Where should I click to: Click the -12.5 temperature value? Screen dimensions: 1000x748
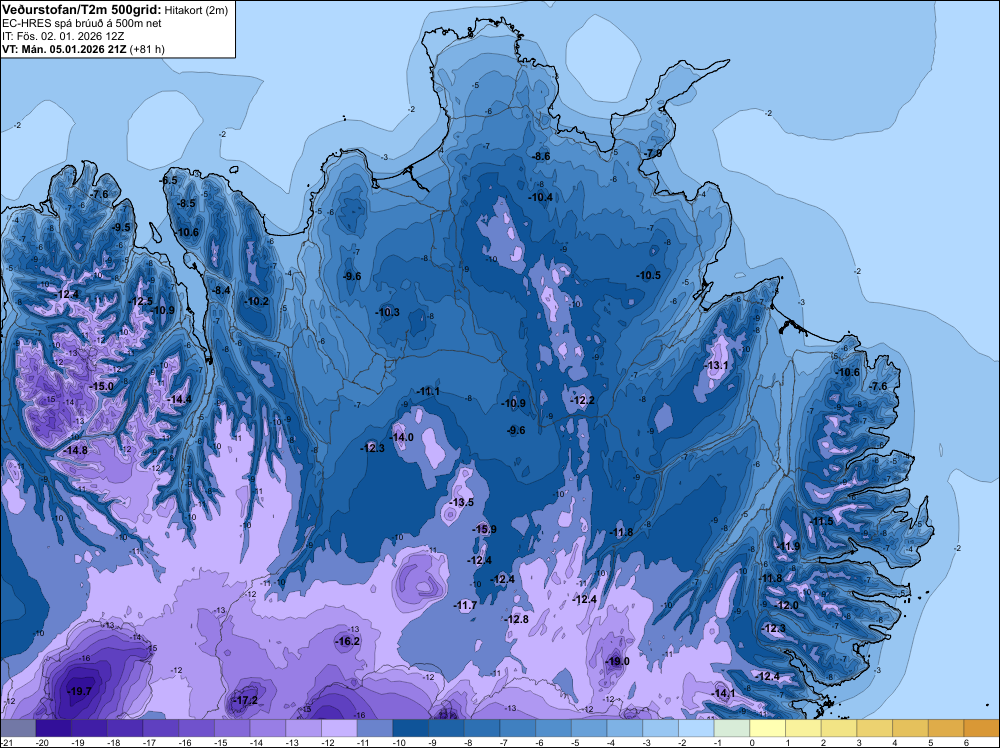[140, 302]
